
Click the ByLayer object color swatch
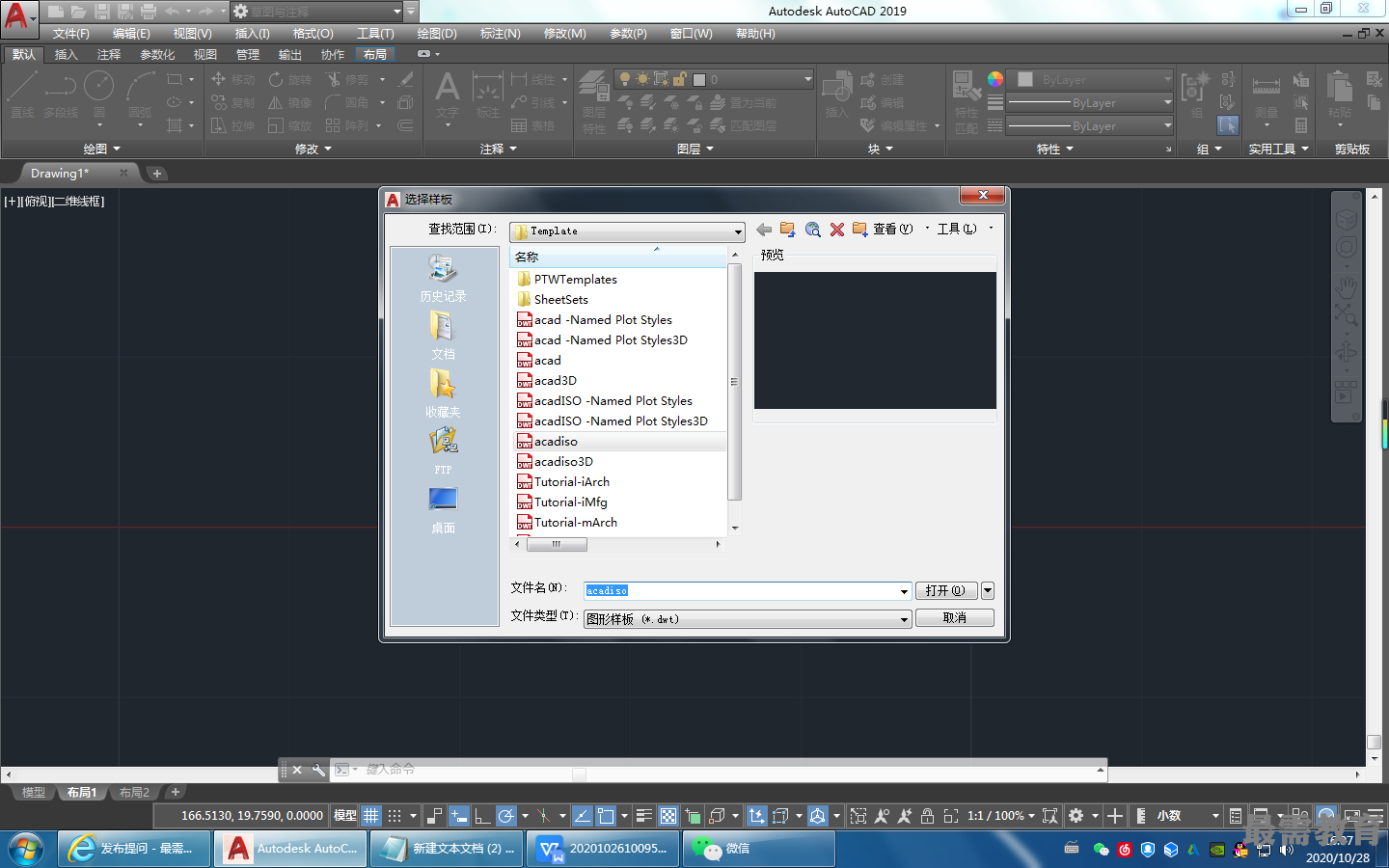tap(1025, 80)
